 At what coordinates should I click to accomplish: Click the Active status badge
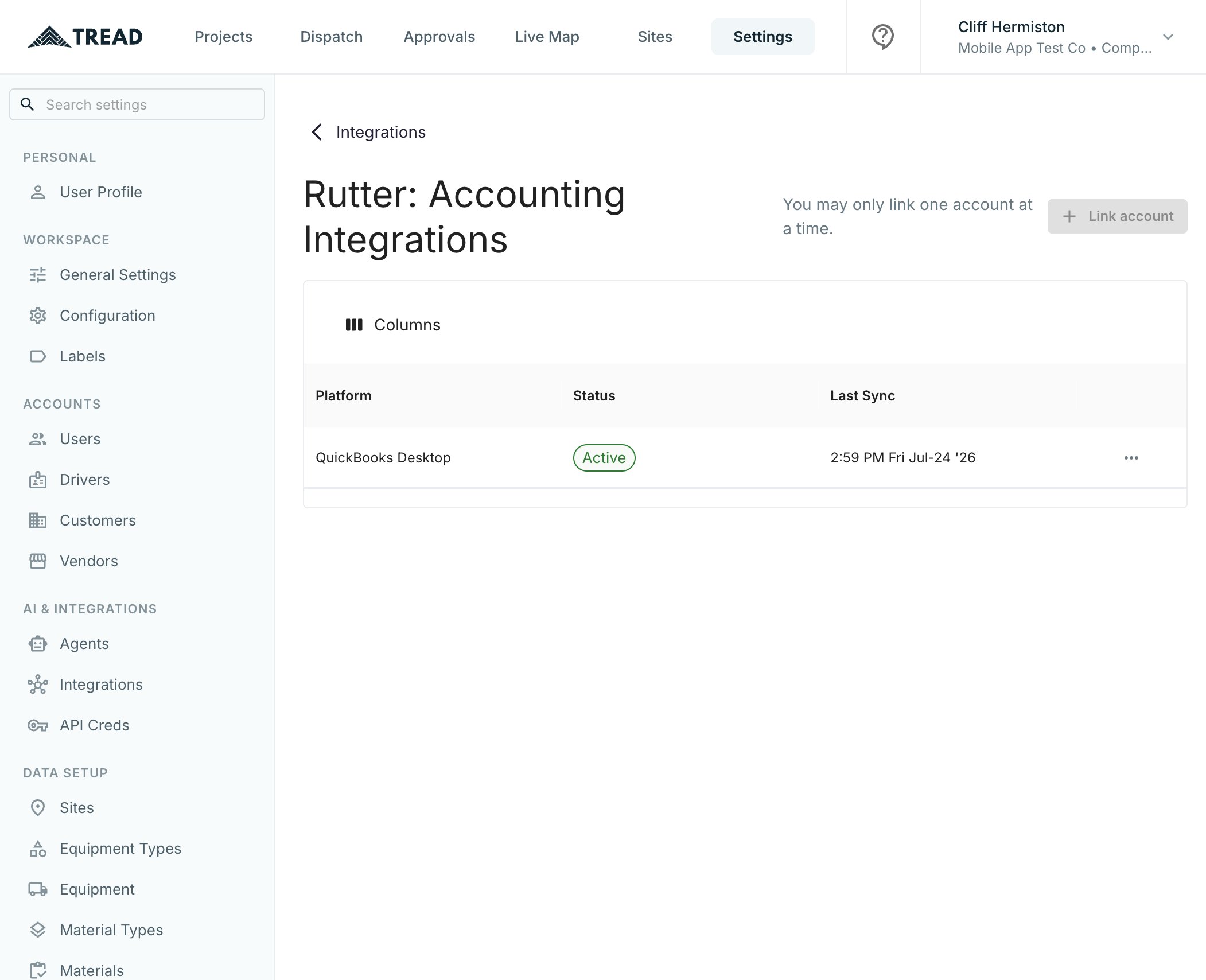coord(604,458)
